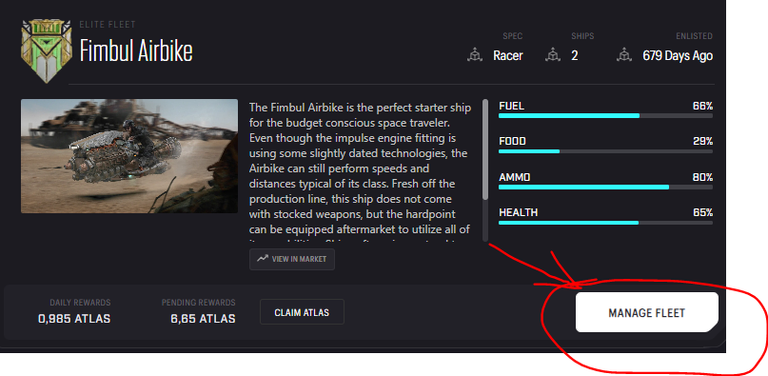This screenshot has width=768, height=376.
Task: Click the 679 Days Ago enlisted text
Action: (x=677, y=55)
